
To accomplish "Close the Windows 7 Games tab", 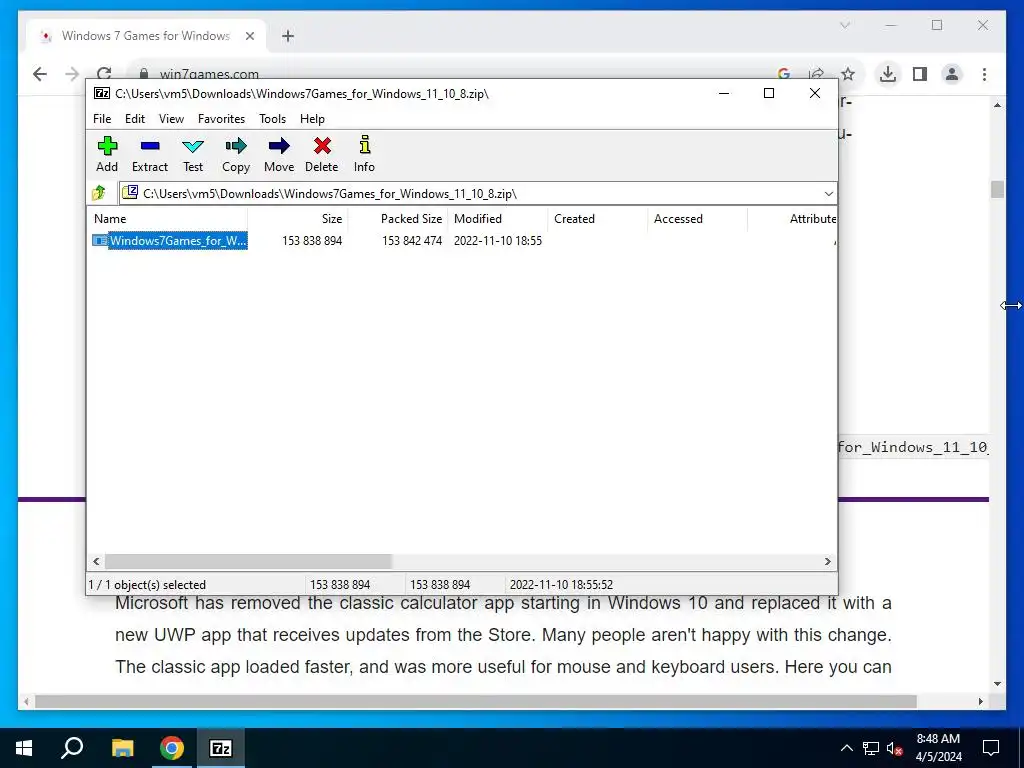I will coord(249,36).
